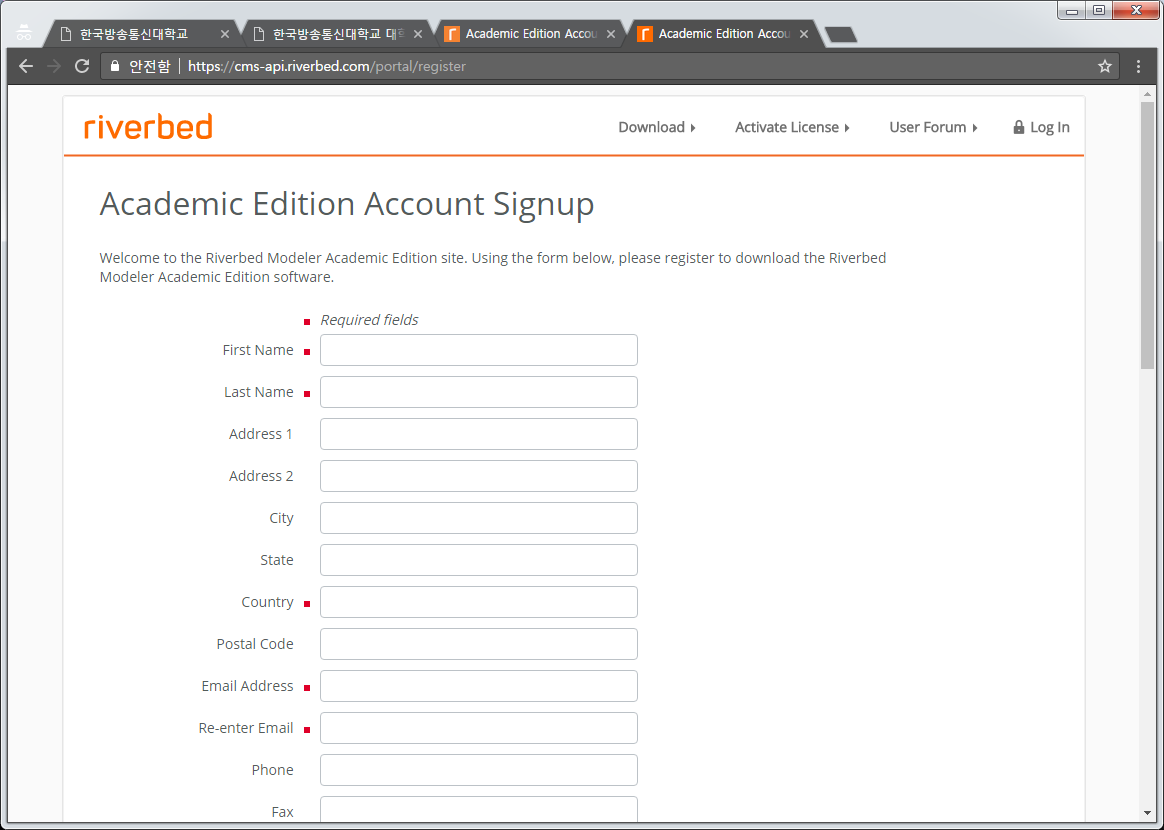Focus the First Name field

(479, 350)
